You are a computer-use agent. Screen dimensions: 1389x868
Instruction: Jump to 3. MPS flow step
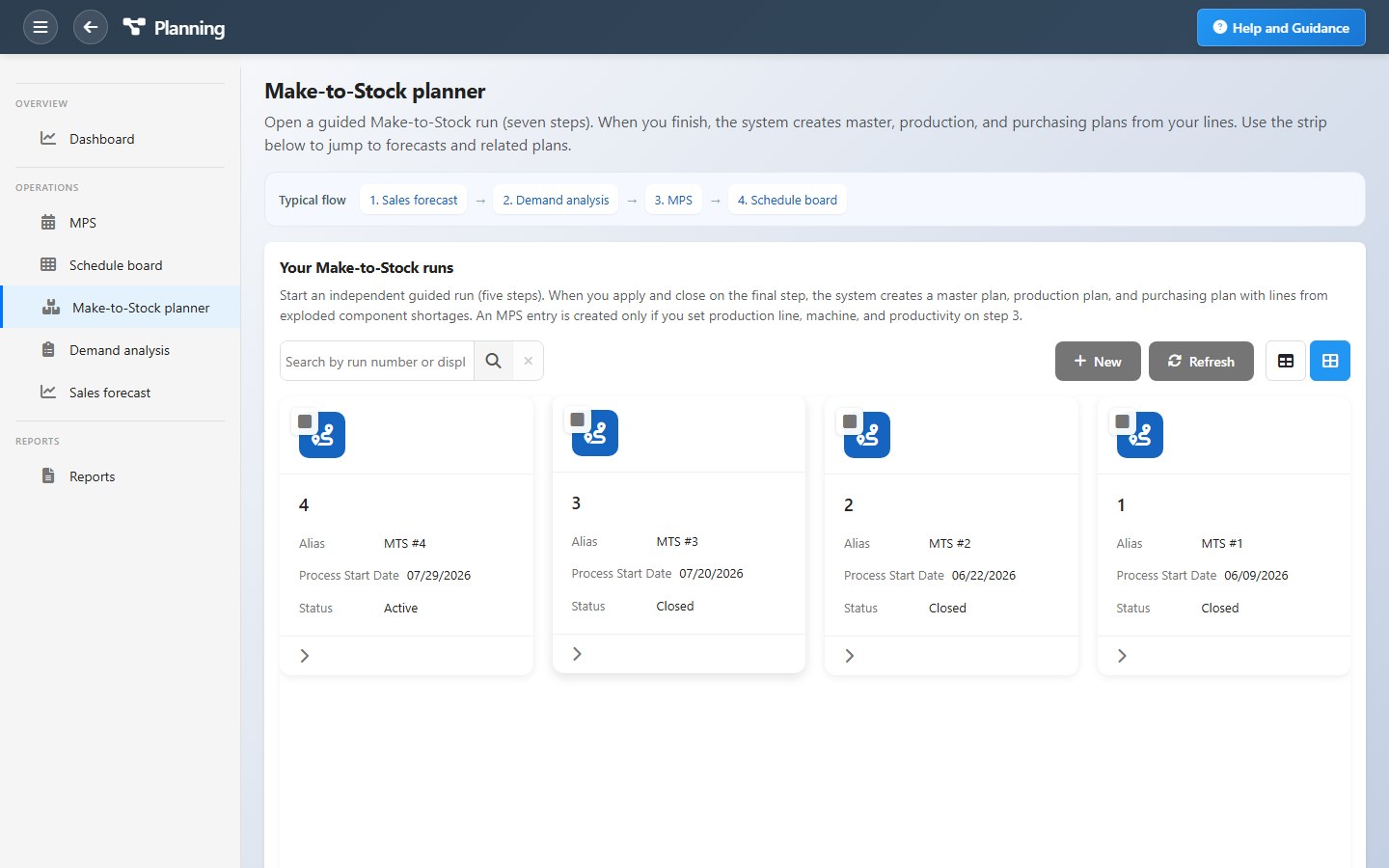[673, 200]
